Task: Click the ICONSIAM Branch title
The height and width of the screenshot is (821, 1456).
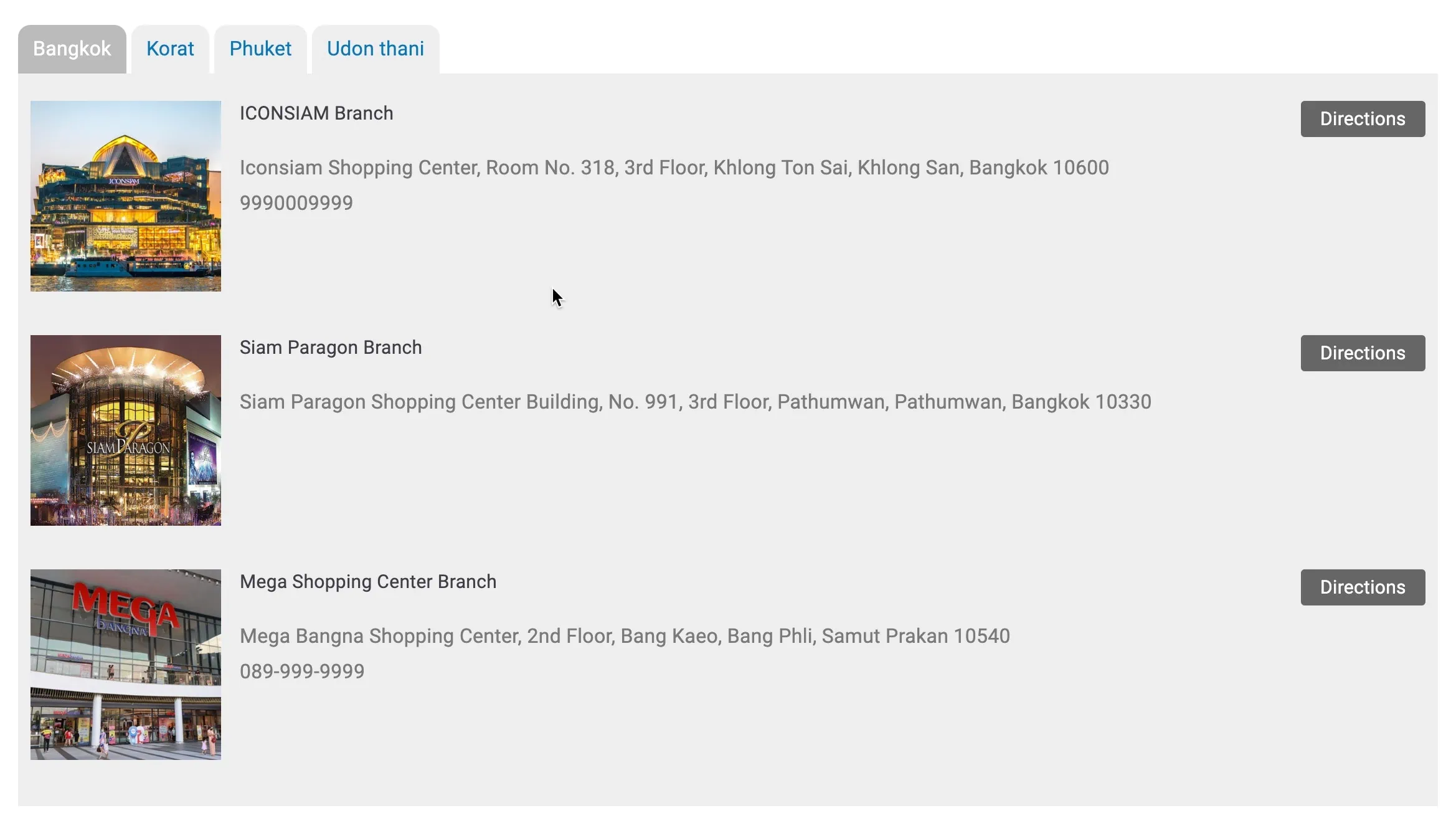Action: click(316, 113)
